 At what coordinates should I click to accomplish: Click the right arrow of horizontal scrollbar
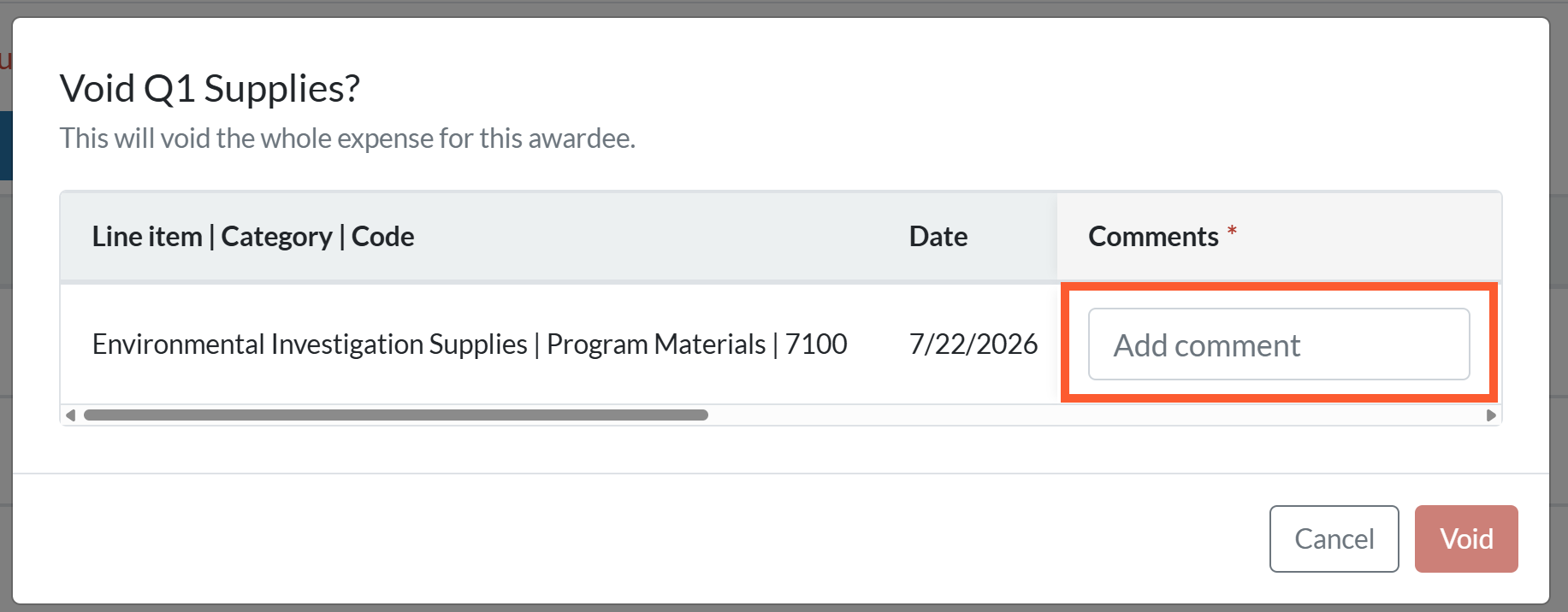(1491, 415)
